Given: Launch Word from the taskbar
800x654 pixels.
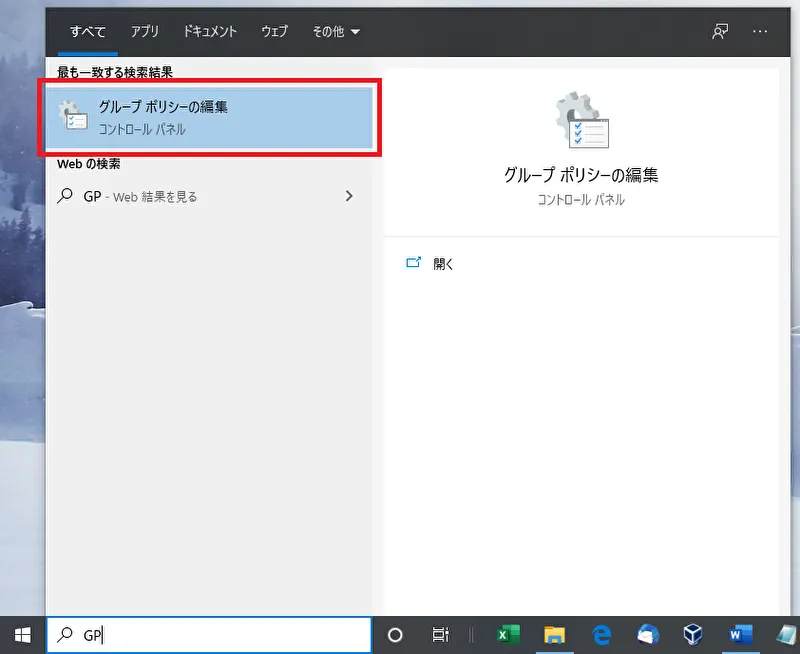Looking at the screenshot, I should coord(740,635).
